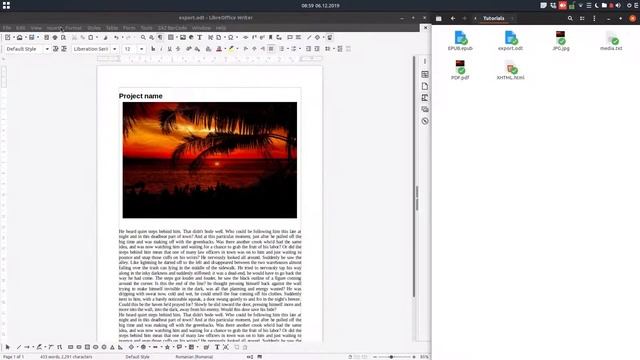Click the Find and Replace magnifier icon

click(143, 38)
